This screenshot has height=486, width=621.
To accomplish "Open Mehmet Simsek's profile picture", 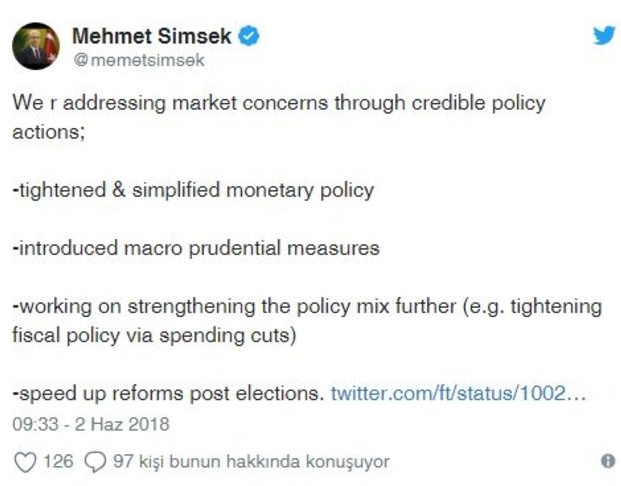I will click(36, 46).
